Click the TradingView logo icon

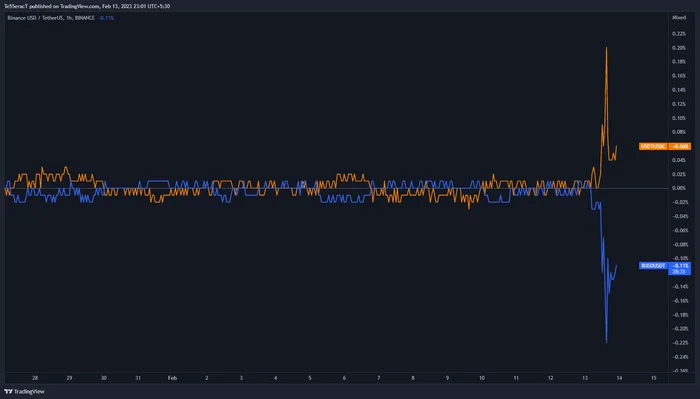[x=8, y=391]
